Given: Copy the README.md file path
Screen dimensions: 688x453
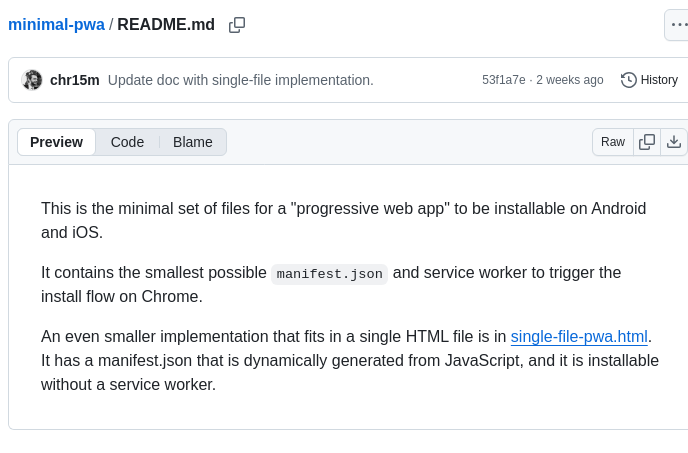Looking at the screenshot, I should (237, 25).
